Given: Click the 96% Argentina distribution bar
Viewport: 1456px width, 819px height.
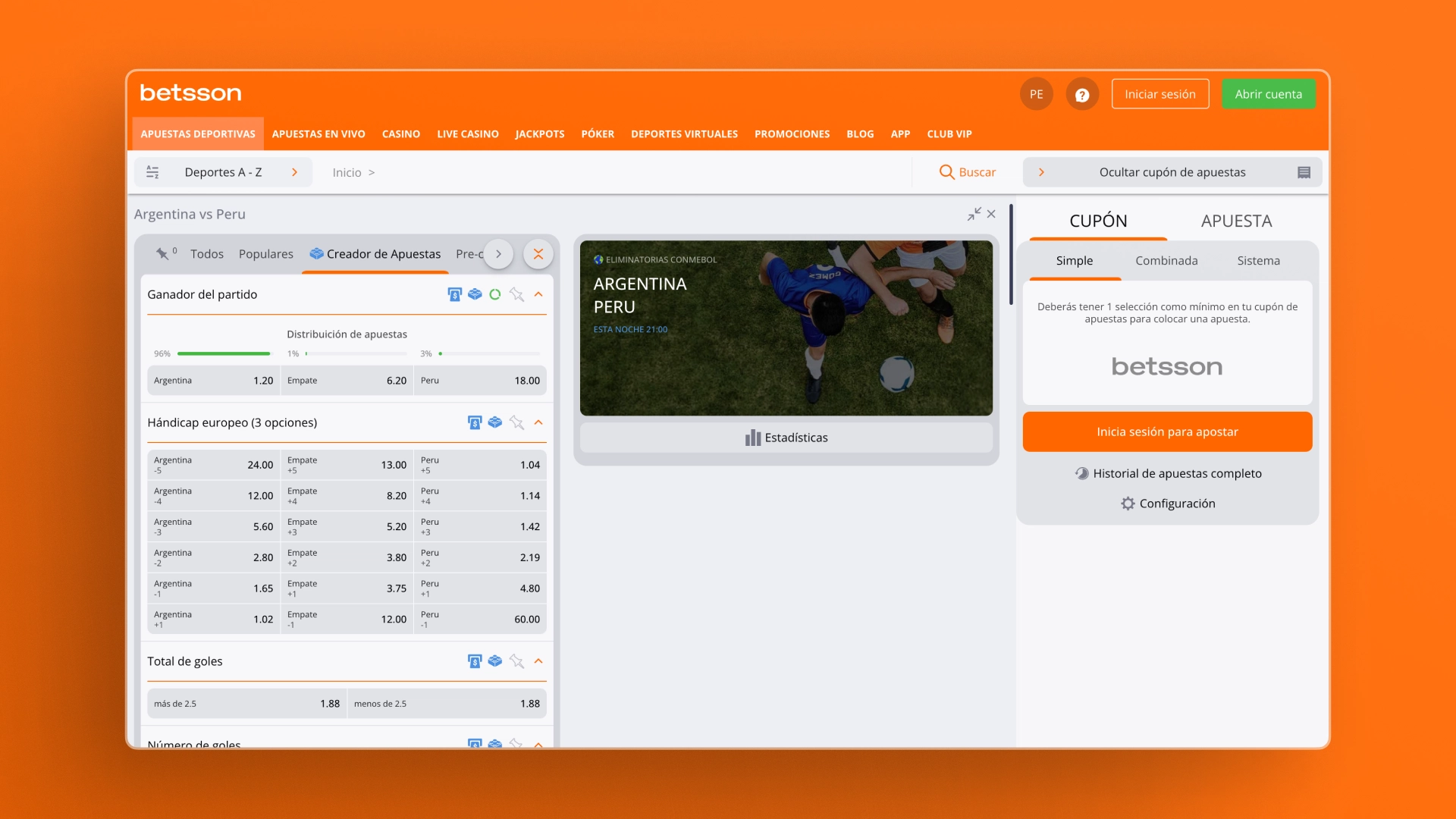Looking at the screenshot, I should click(224, 353).
